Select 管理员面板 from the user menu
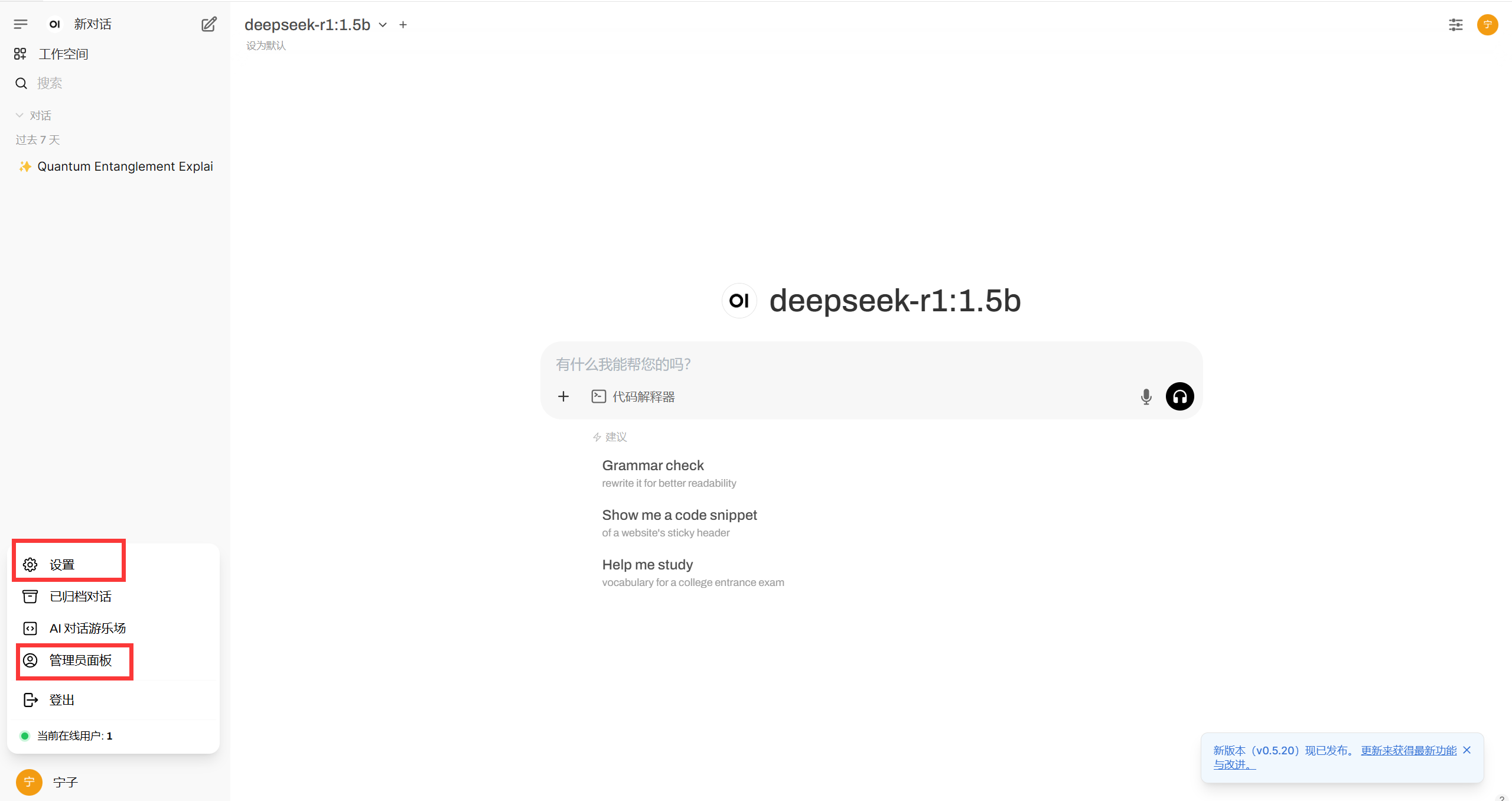 [x=80, y=660]
